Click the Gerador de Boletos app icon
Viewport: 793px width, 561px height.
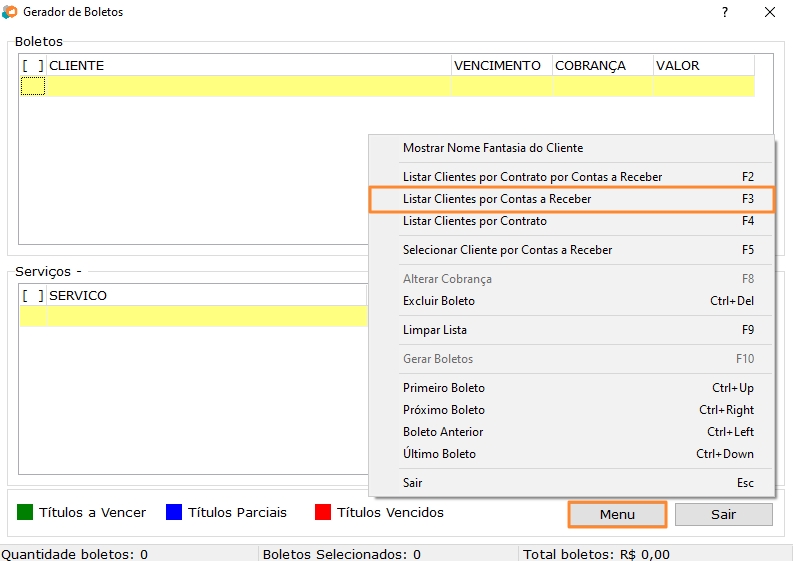10,12
